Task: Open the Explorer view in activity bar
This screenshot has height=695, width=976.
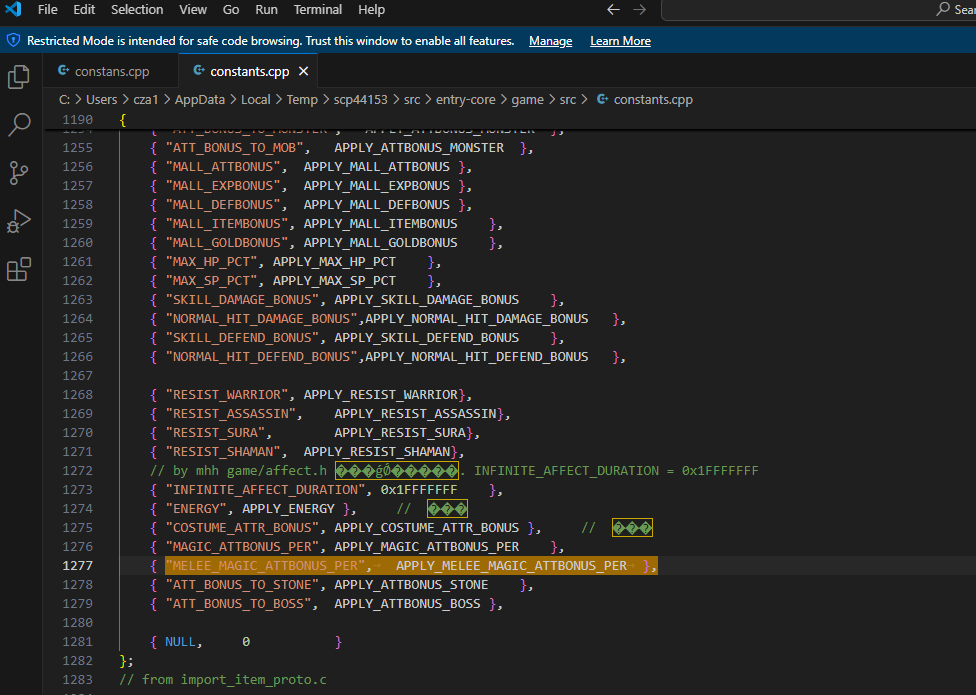Action: (x=19, y=77)
